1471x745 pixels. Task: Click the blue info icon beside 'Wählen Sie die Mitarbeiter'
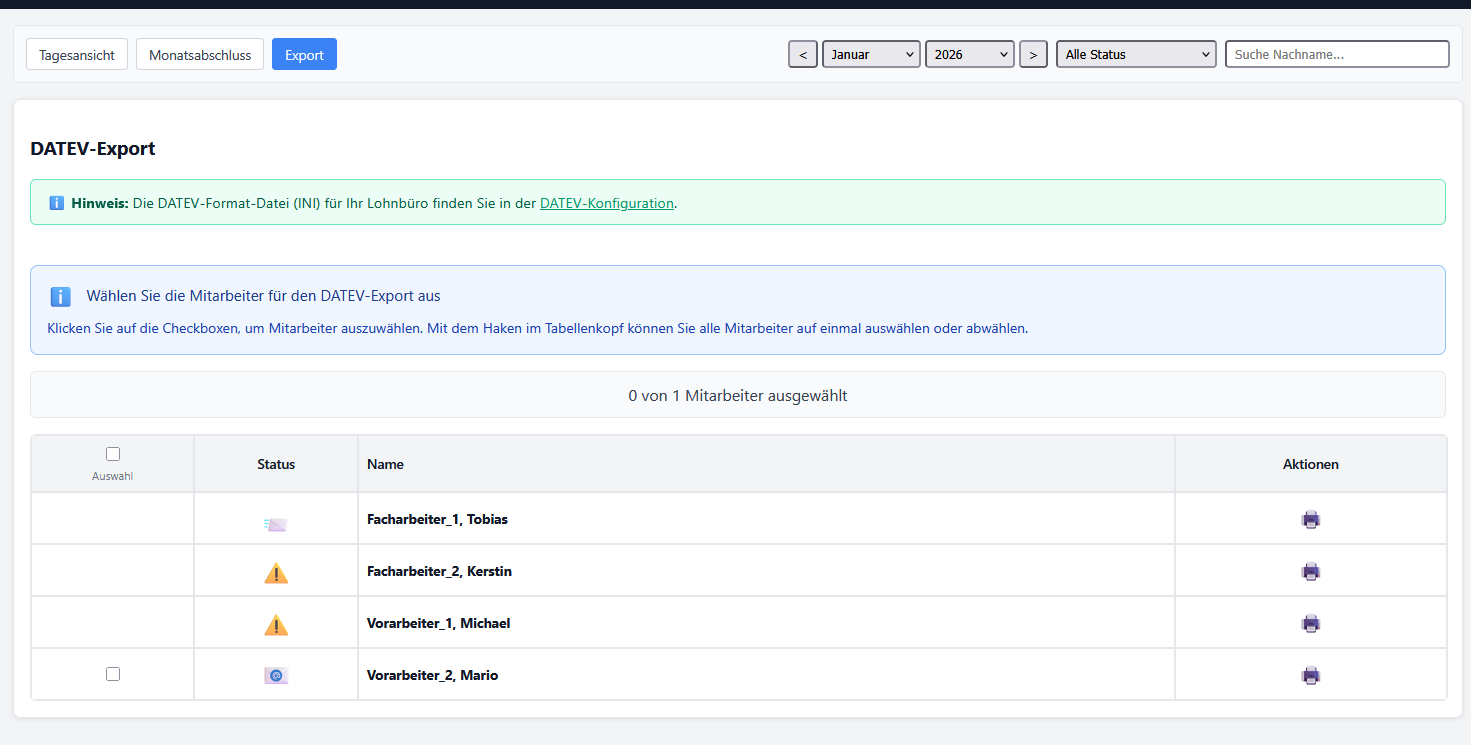pyautogui.click(x=60, y=297)
